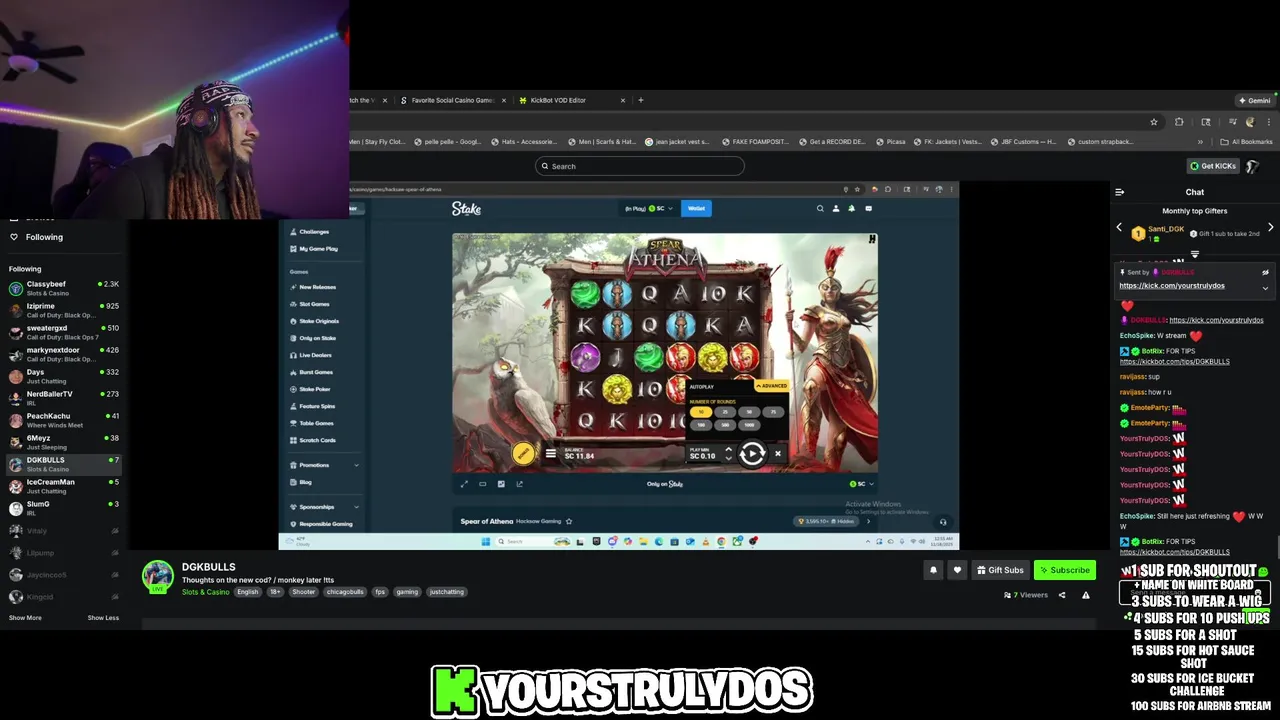Share the DGKBULLS stream
Screen dimensions: 1280x720
point(1062,595)
